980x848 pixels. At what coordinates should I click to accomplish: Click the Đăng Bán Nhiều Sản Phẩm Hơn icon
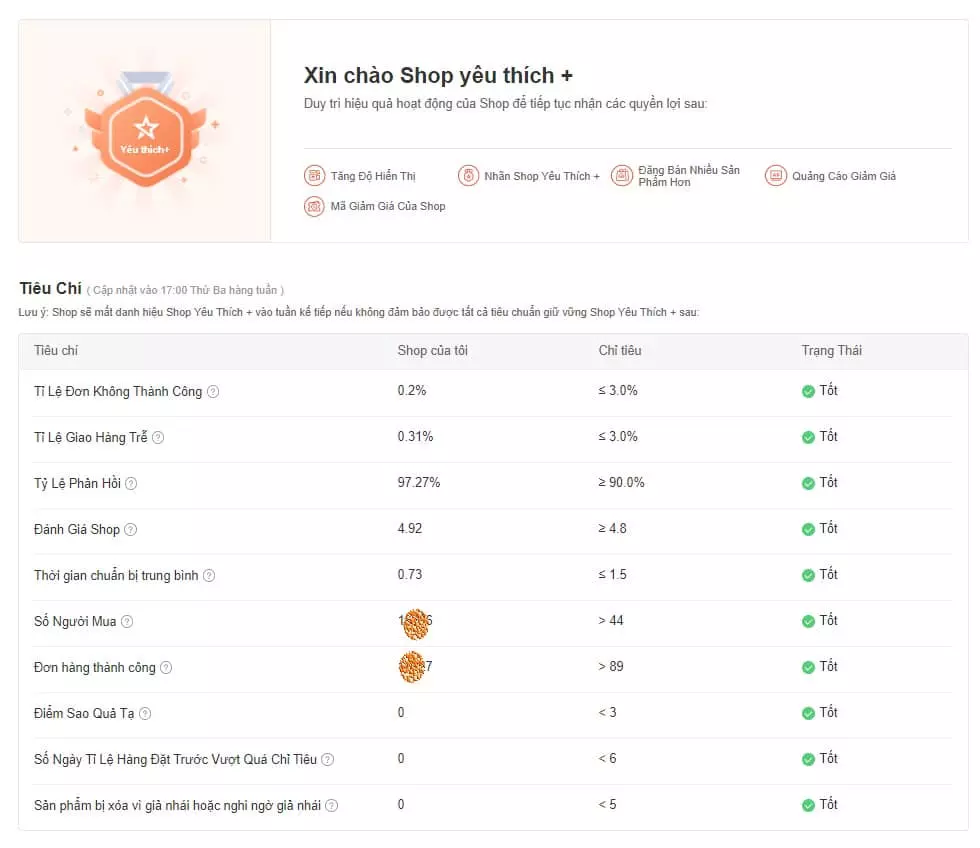point(622,176)
